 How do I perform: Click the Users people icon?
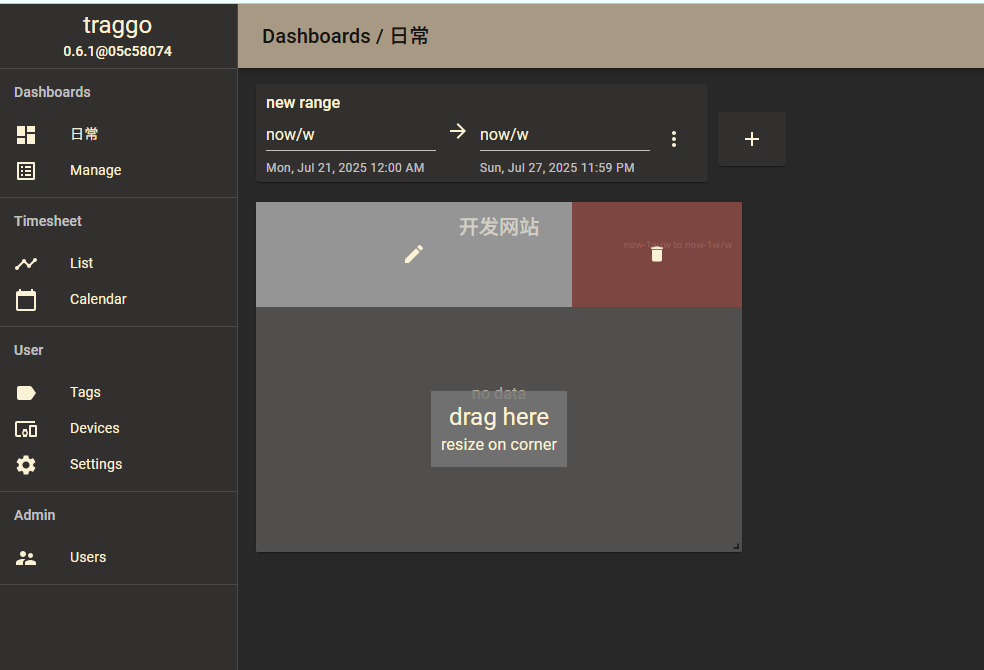[26, 558]
